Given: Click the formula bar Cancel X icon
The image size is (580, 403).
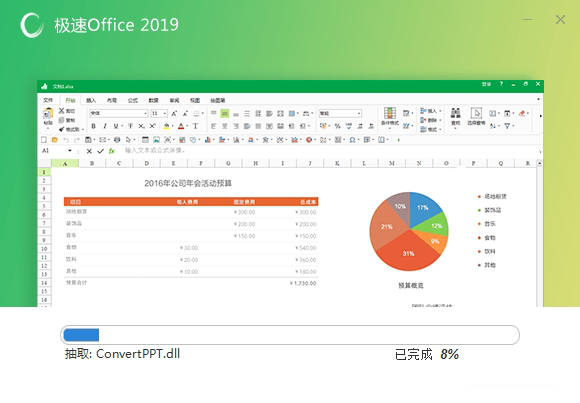Looking at the screenshot, I should point(89,151).
